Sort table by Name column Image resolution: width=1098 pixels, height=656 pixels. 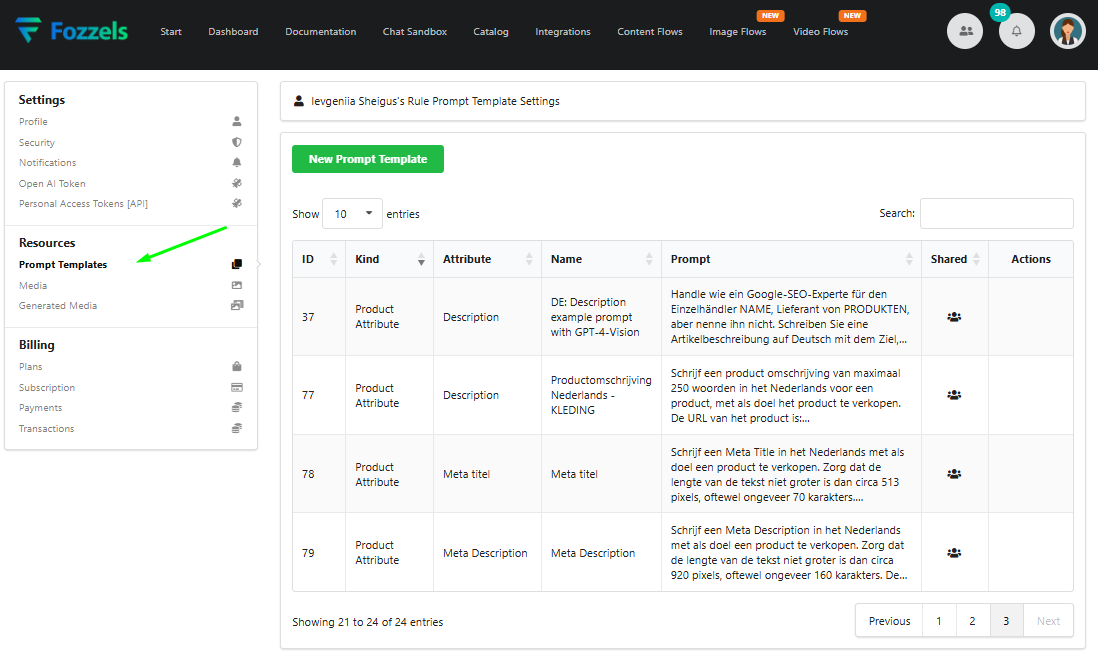(x=602, y=259)
